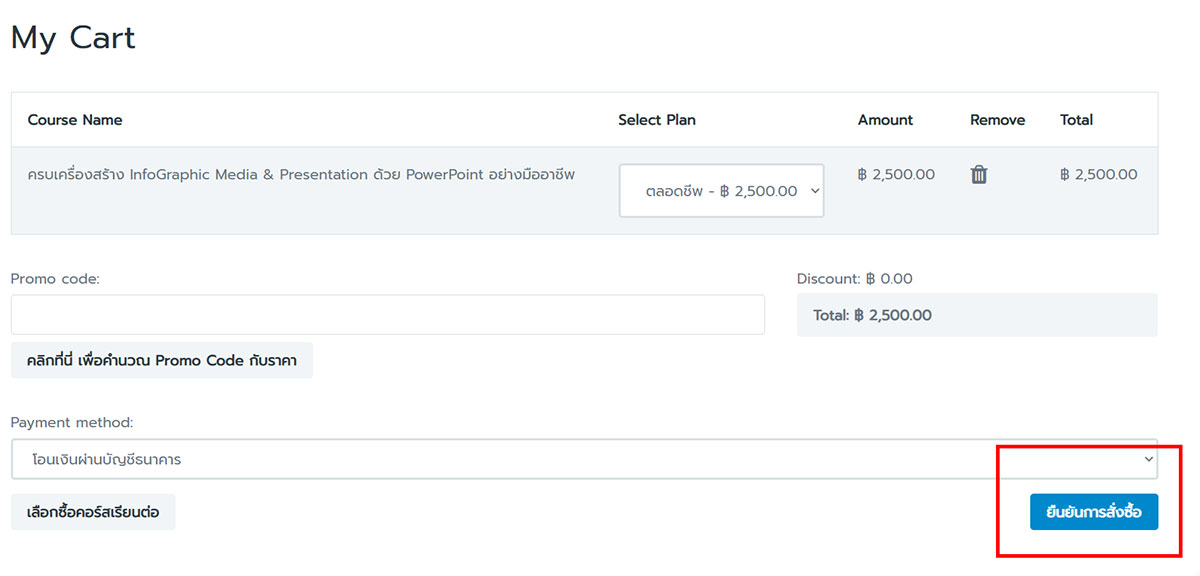The width and height of the screenshot is (1200, 576).
Task: Confirm the order with the blue ยืนยันการสั่งซื้อ button
Action: 1094,512
